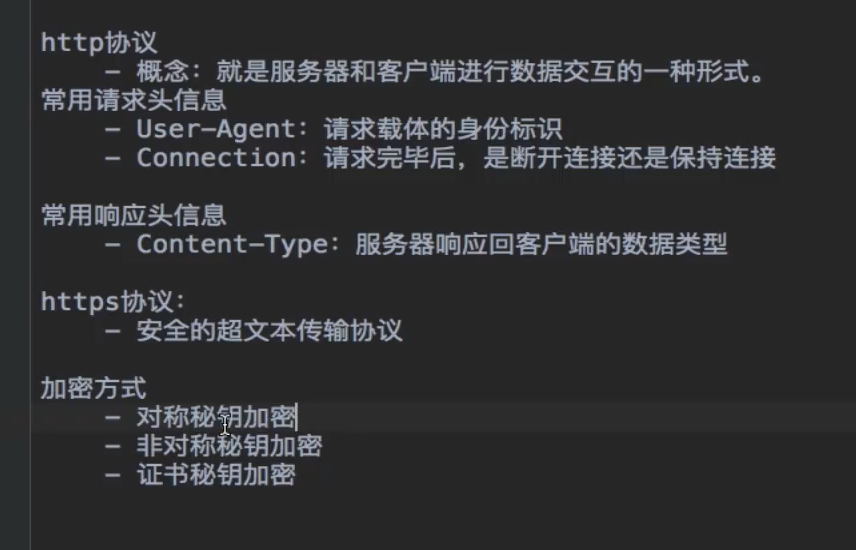
Task: Click the "非对称秘钥加密" line
Action: (x=229, y=445)
